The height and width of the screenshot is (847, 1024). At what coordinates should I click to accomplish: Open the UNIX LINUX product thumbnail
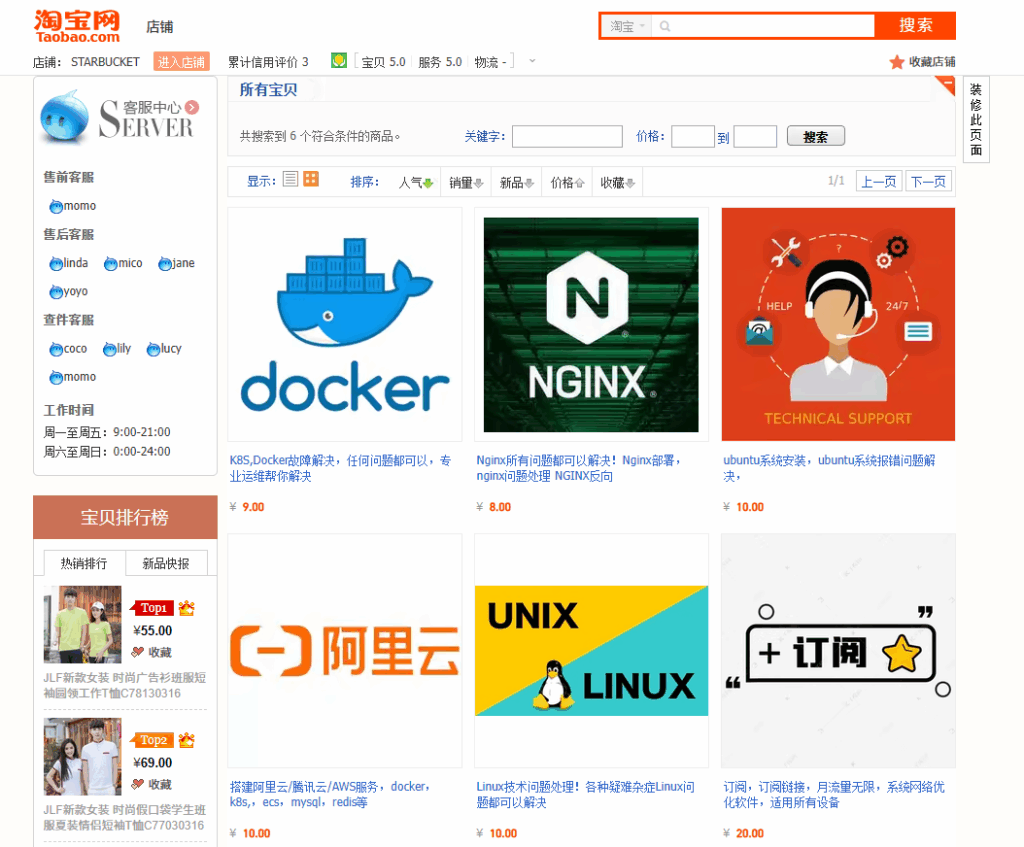click(591, 650)
